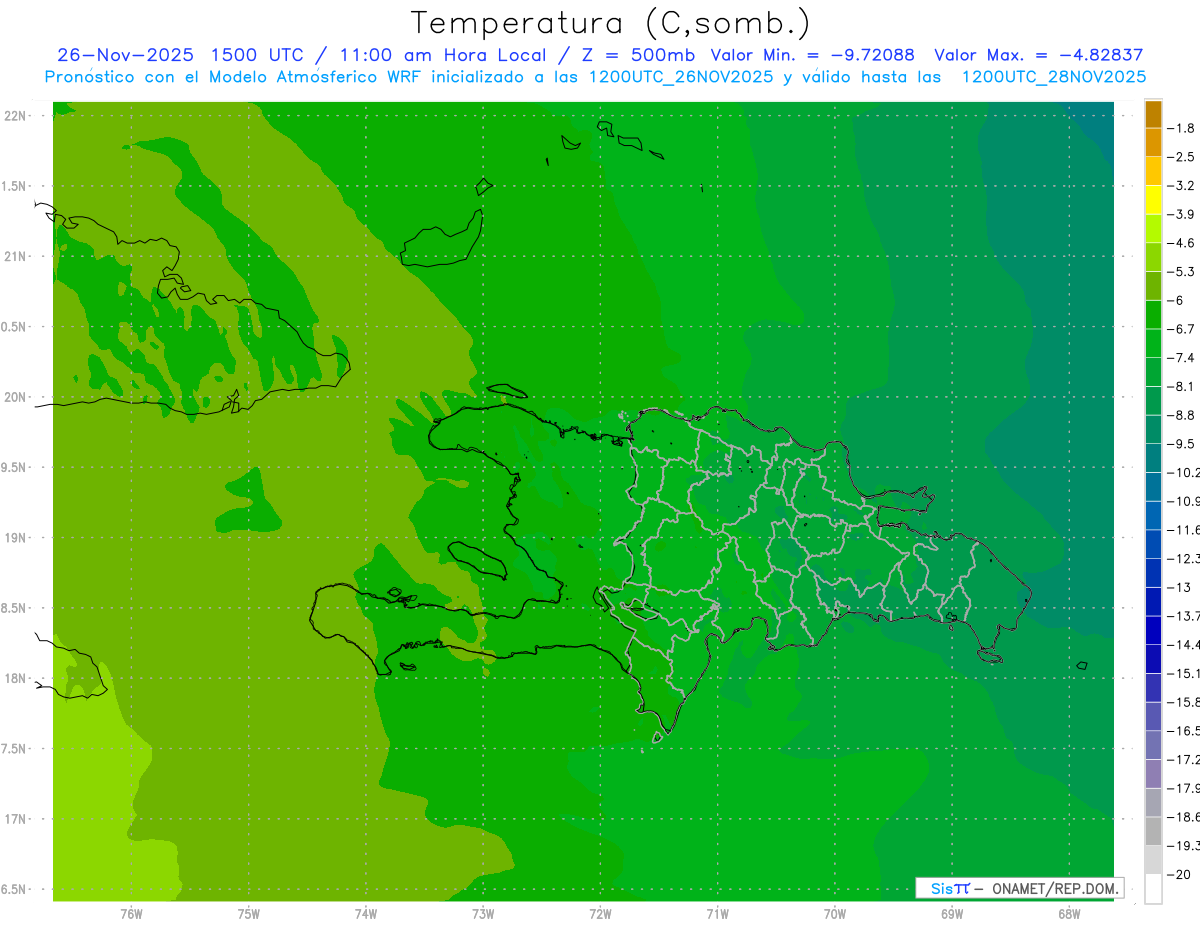Click the '-8.8' color bar label

click(1182, 415)
